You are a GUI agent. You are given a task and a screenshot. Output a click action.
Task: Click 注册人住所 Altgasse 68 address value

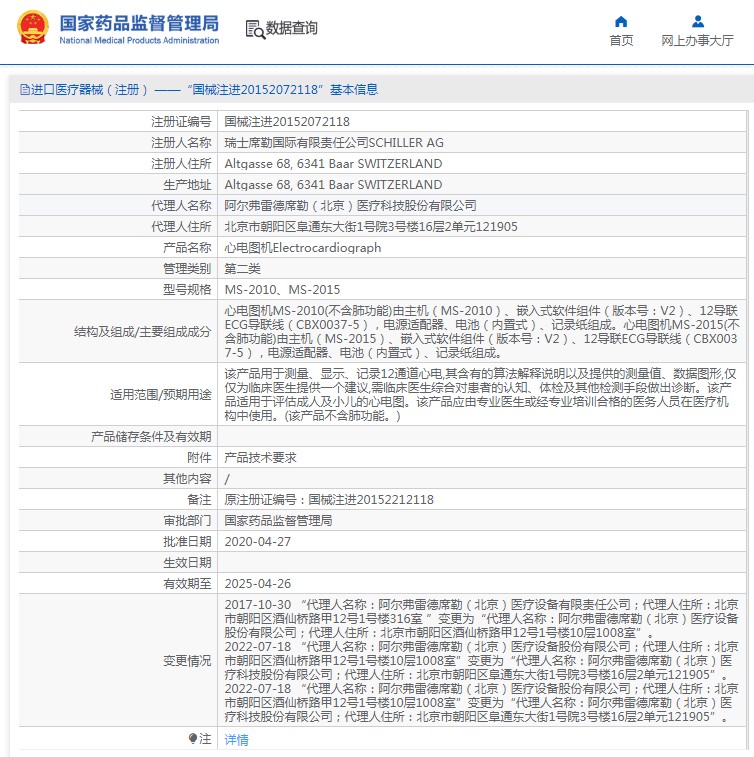pos(333,164)
